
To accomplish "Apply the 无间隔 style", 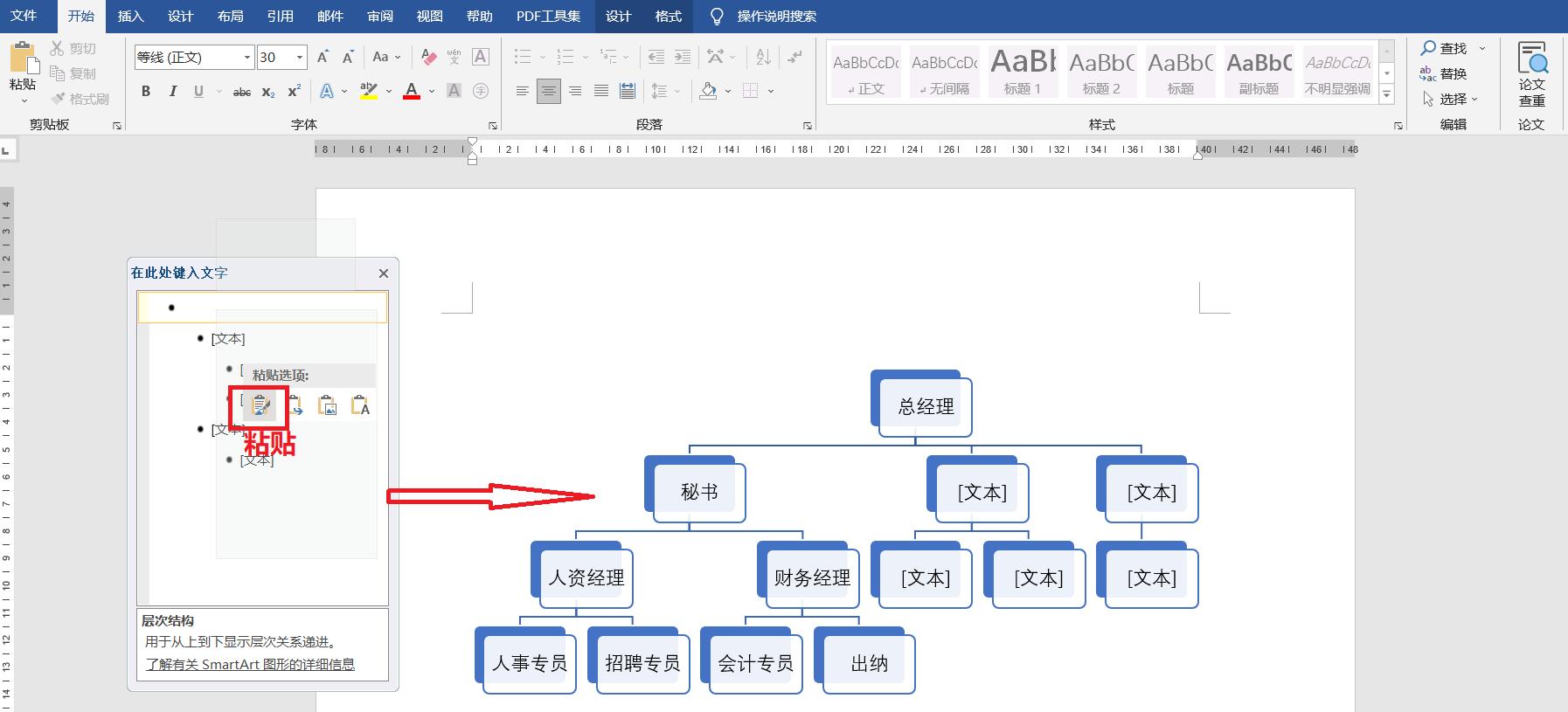I will tap(944, 71).
